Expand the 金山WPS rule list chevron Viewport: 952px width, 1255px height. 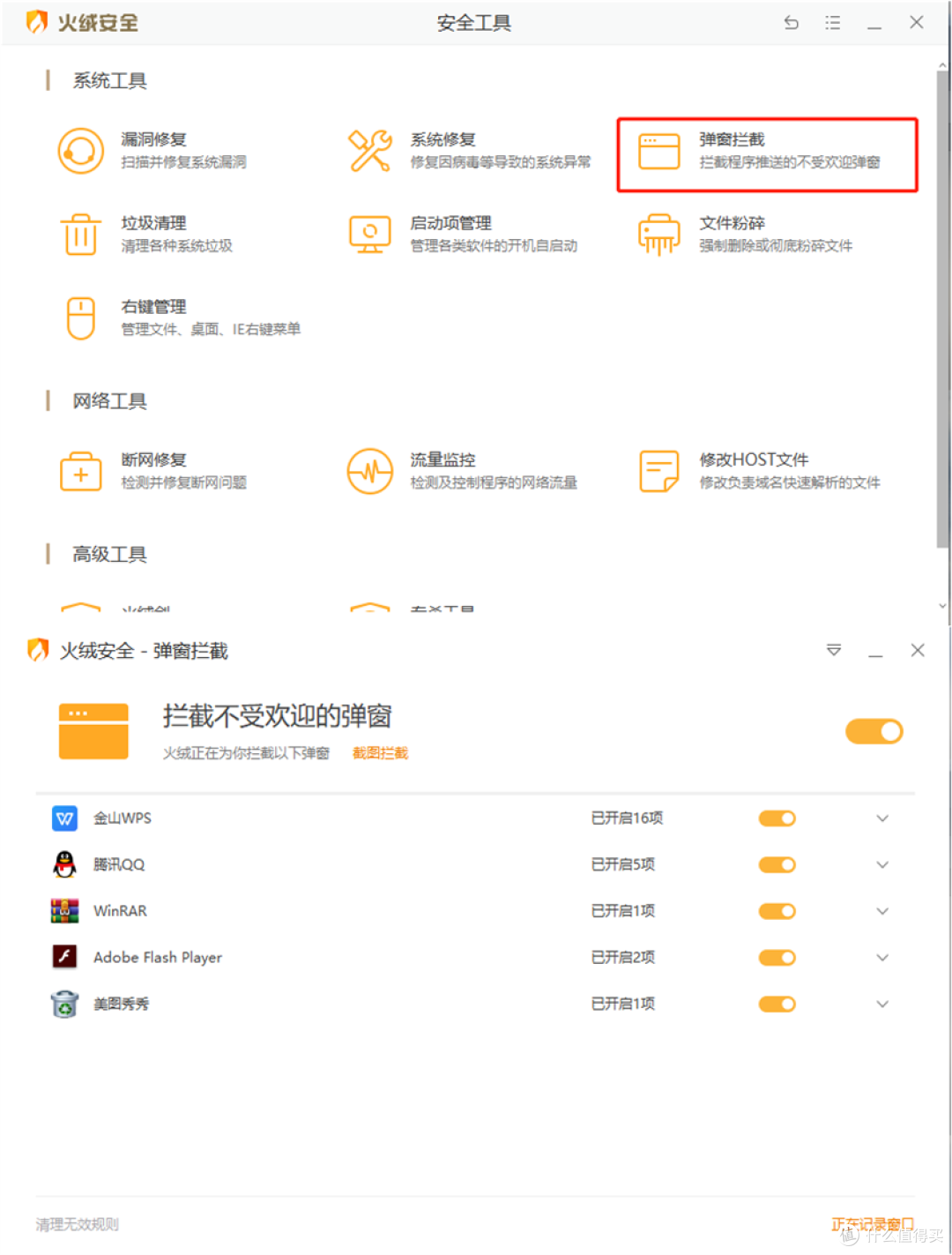pos(882,818)
